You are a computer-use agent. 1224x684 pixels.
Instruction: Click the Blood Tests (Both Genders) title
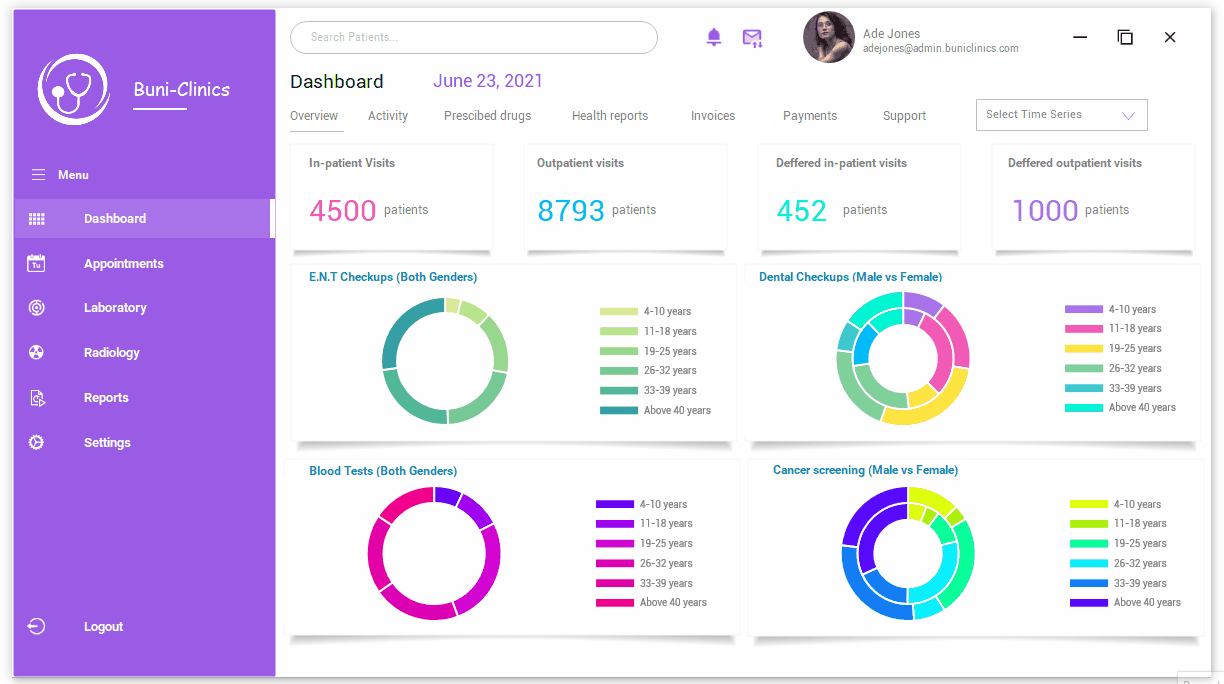(x=383, y=471)
